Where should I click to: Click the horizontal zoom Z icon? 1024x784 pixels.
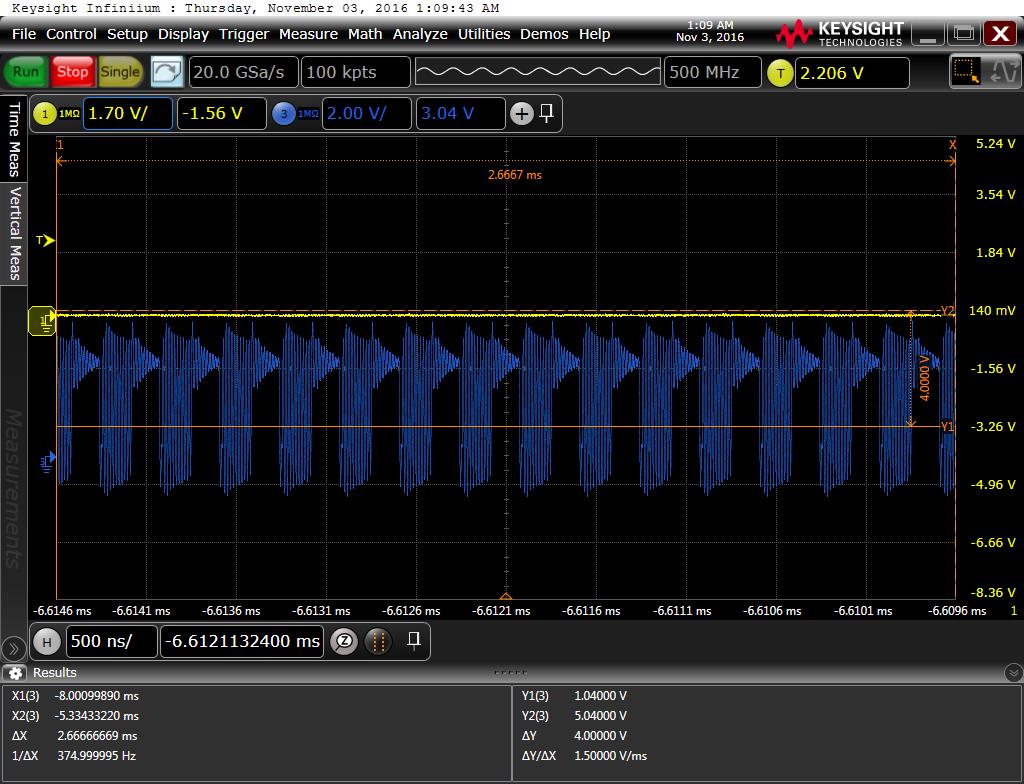pos(343,641)
